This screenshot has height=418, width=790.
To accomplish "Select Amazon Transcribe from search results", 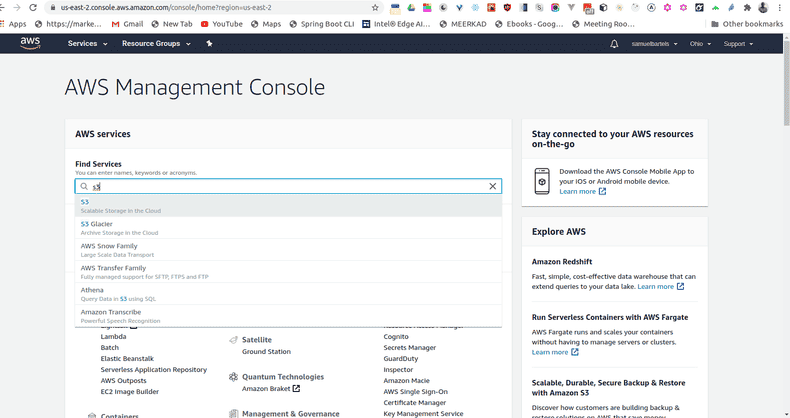I will [288, 316].
